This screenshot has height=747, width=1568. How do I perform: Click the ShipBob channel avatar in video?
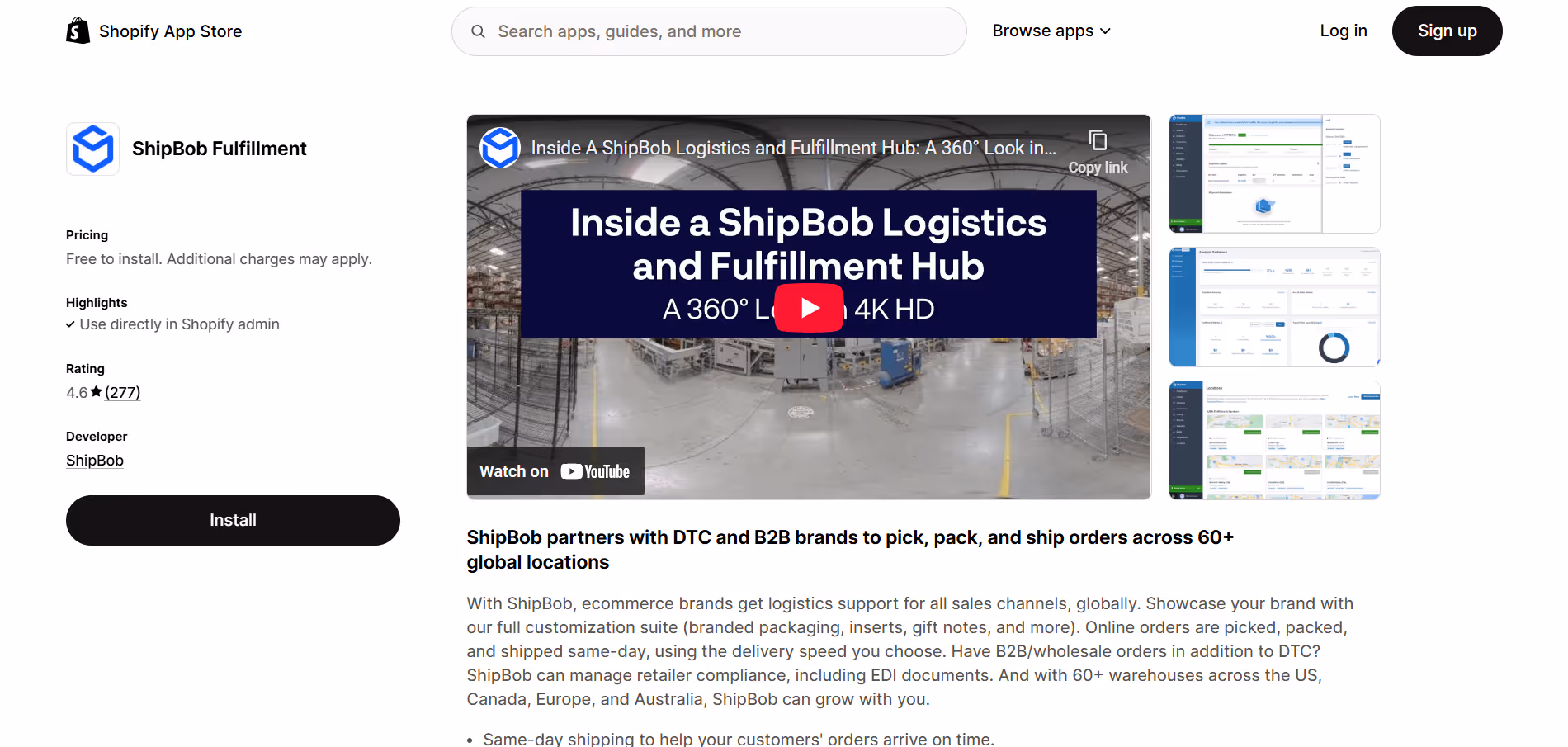[500, 148]
